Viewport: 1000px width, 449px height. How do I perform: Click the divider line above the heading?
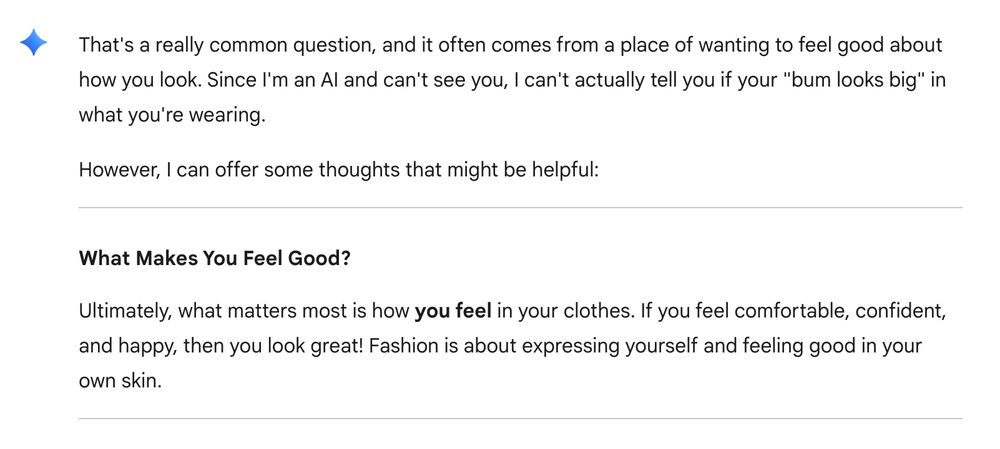[520, 207]
